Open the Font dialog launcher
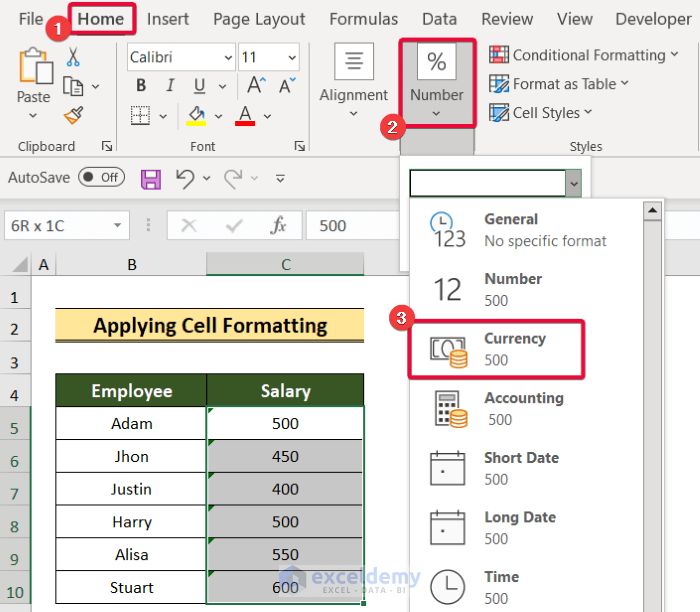700x612 pixels. (x=300, y=146)
